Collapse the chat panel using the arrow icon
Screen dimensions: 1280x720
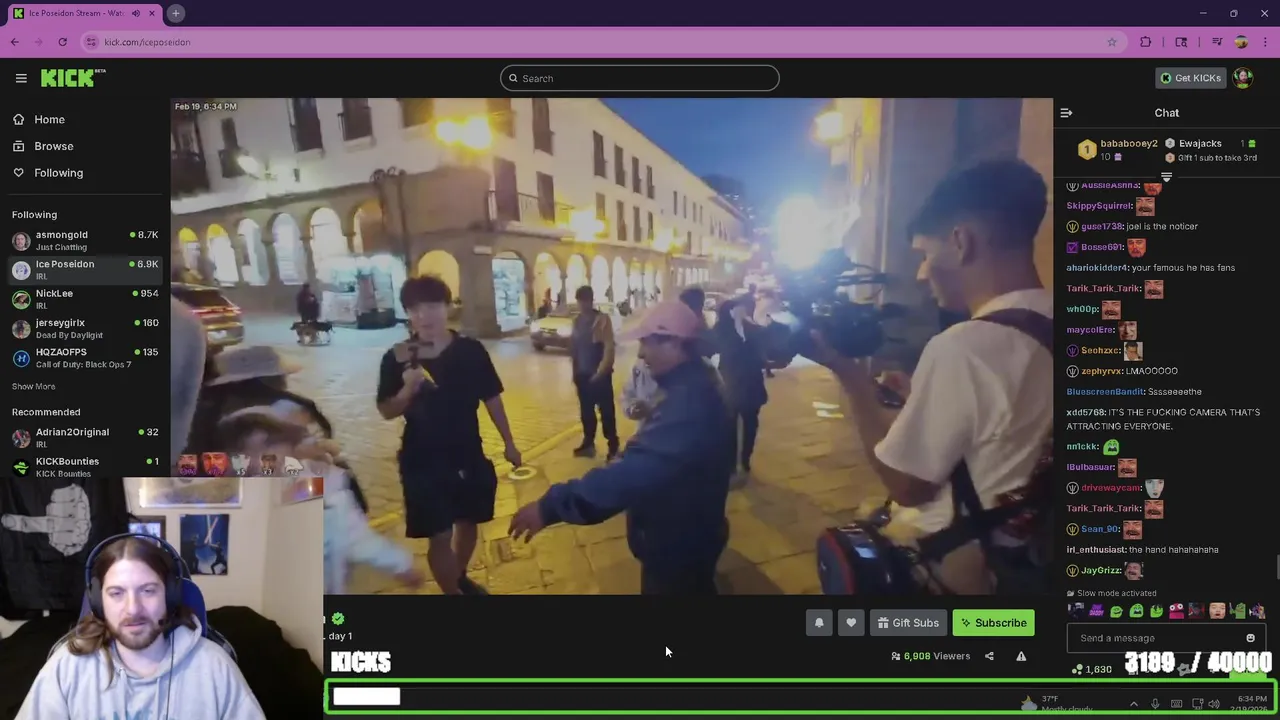click(x=1066, y=113)
